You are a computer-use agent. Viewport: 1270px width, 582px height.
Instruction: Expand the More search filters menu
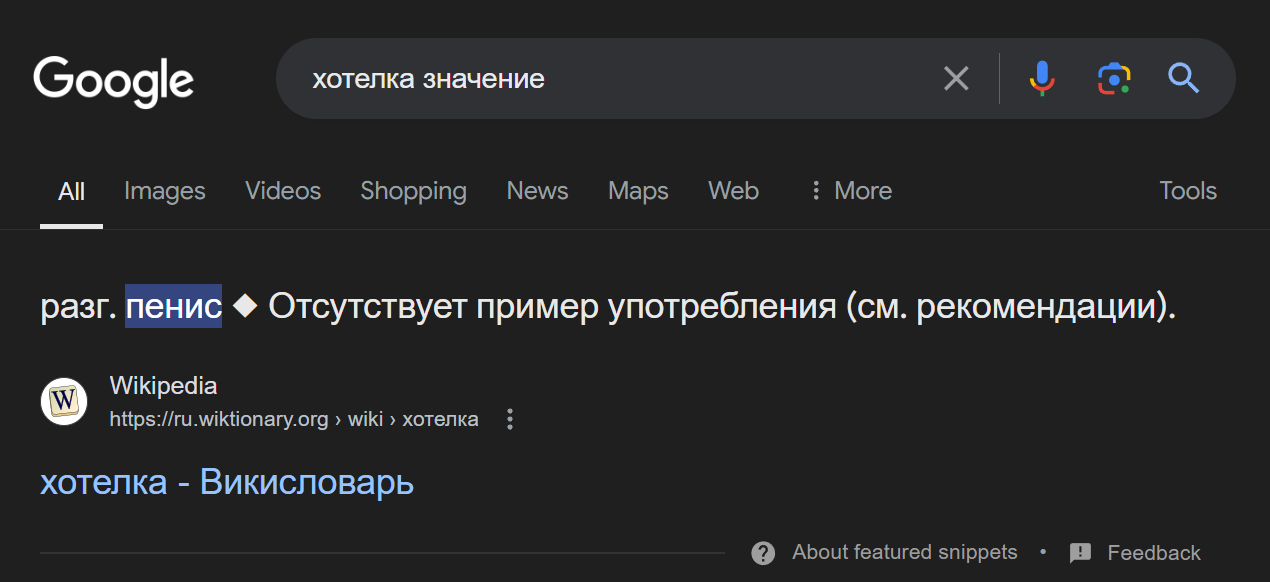pos(851,190)
